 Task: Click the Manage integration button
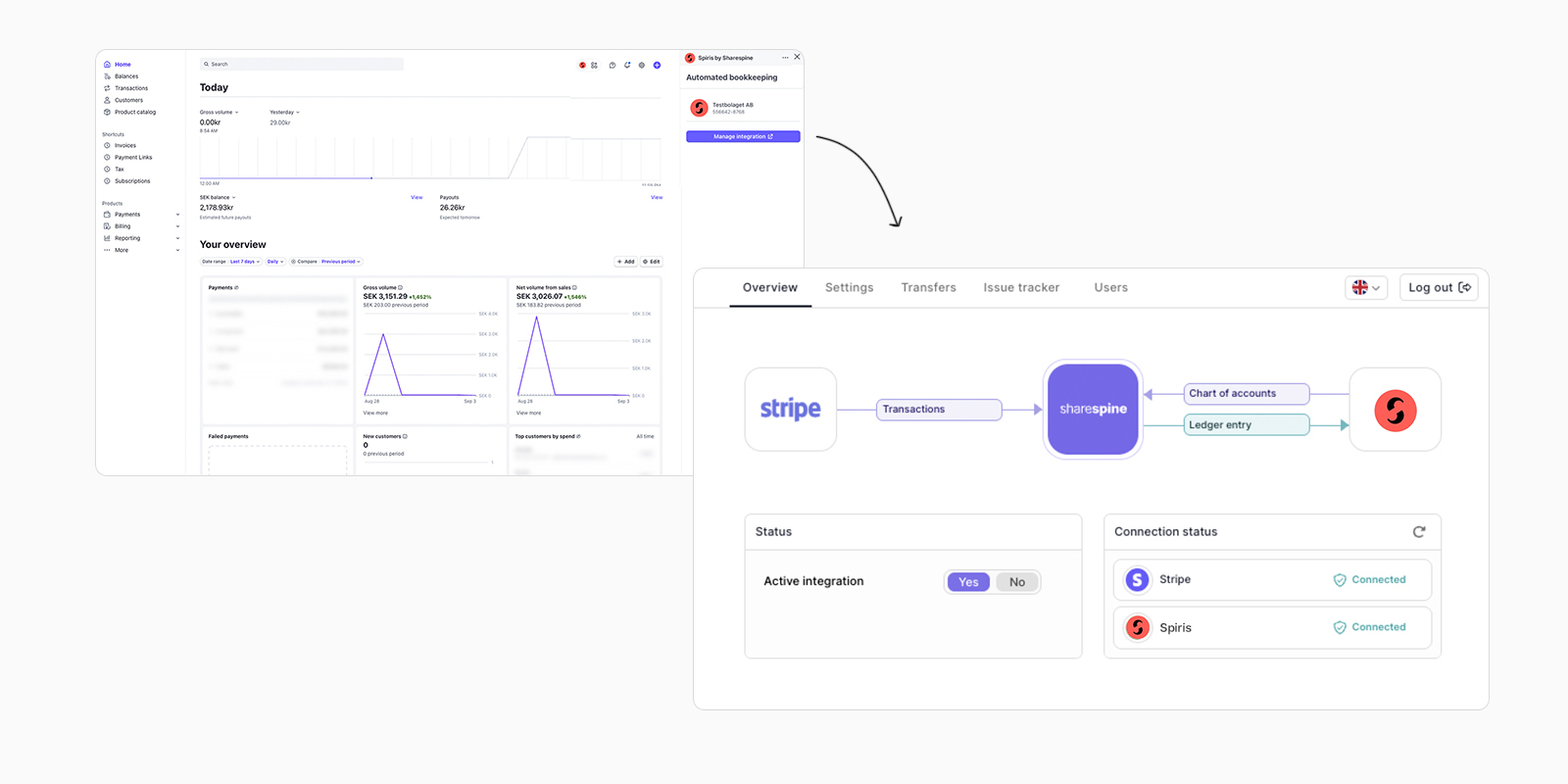tap(743, 136)
